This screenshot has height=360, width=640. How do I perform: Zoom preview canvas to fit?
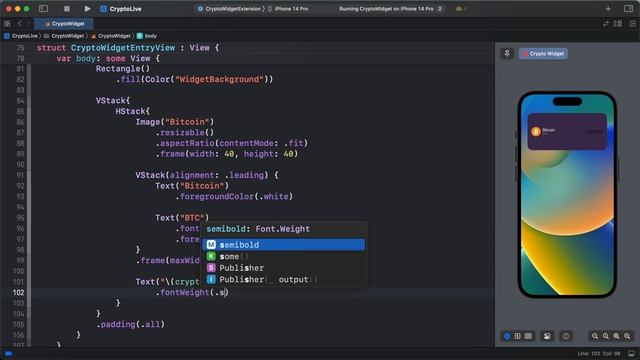(x=616, y=336)
